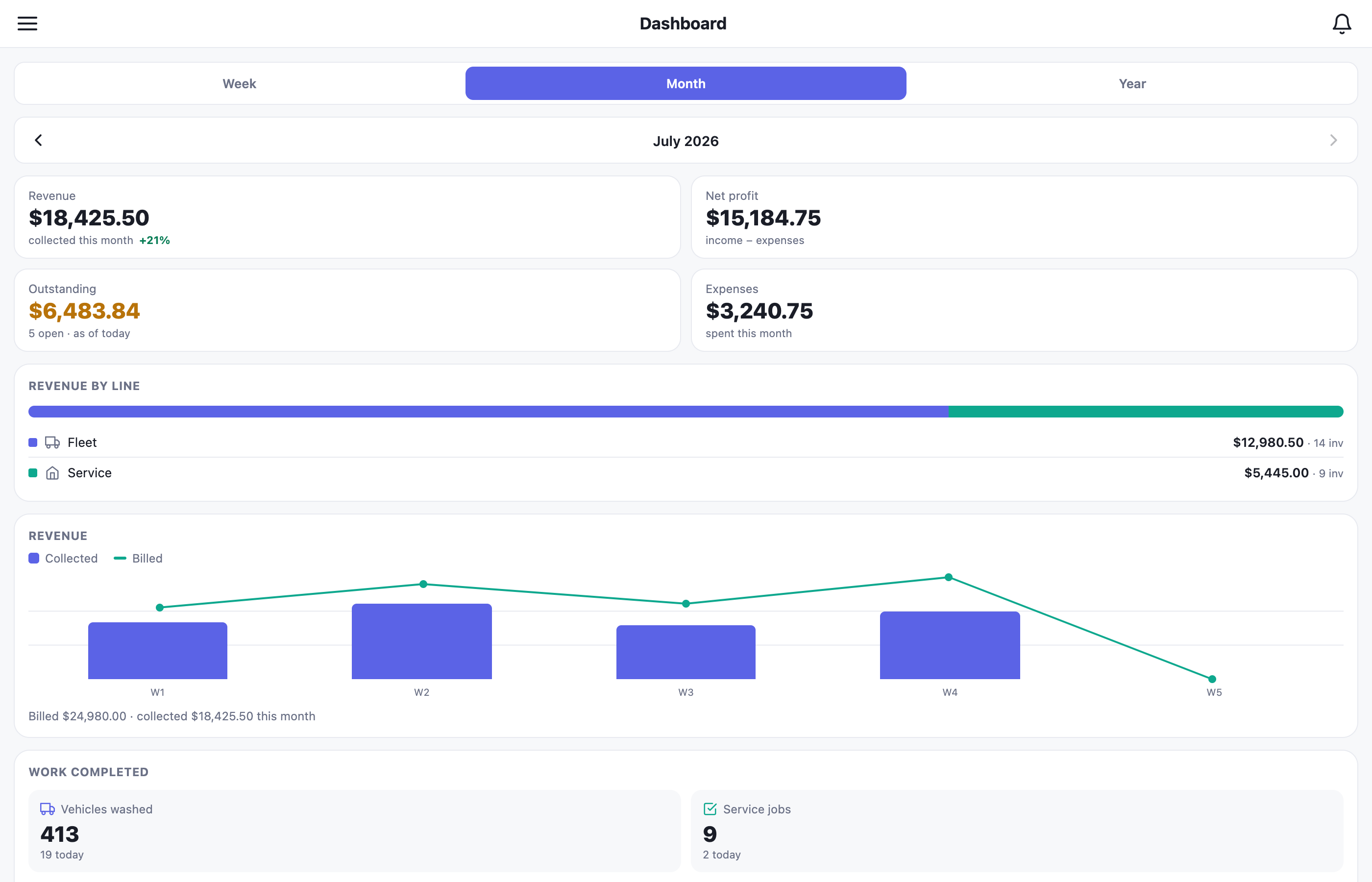Screen dimensions: 1372x882
Task: Click the Dashboard title
Action: click(x=683, y=24)
